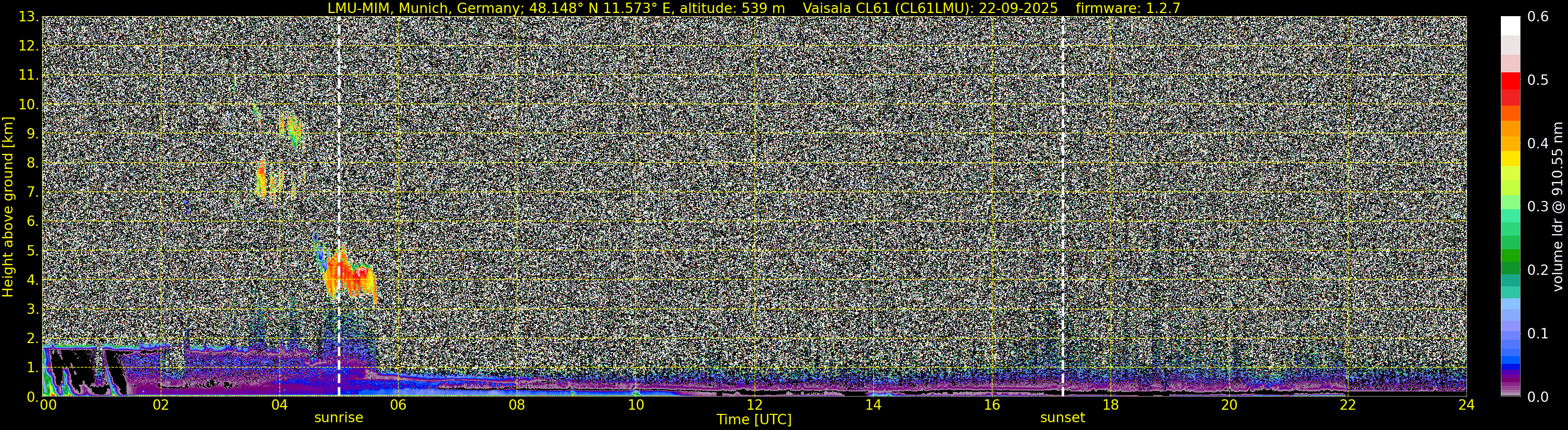Click the 'volume ldr @ 910.55 nm' colorbar label
This screenshot has width=1568, height=430.
pos(1558,207)
